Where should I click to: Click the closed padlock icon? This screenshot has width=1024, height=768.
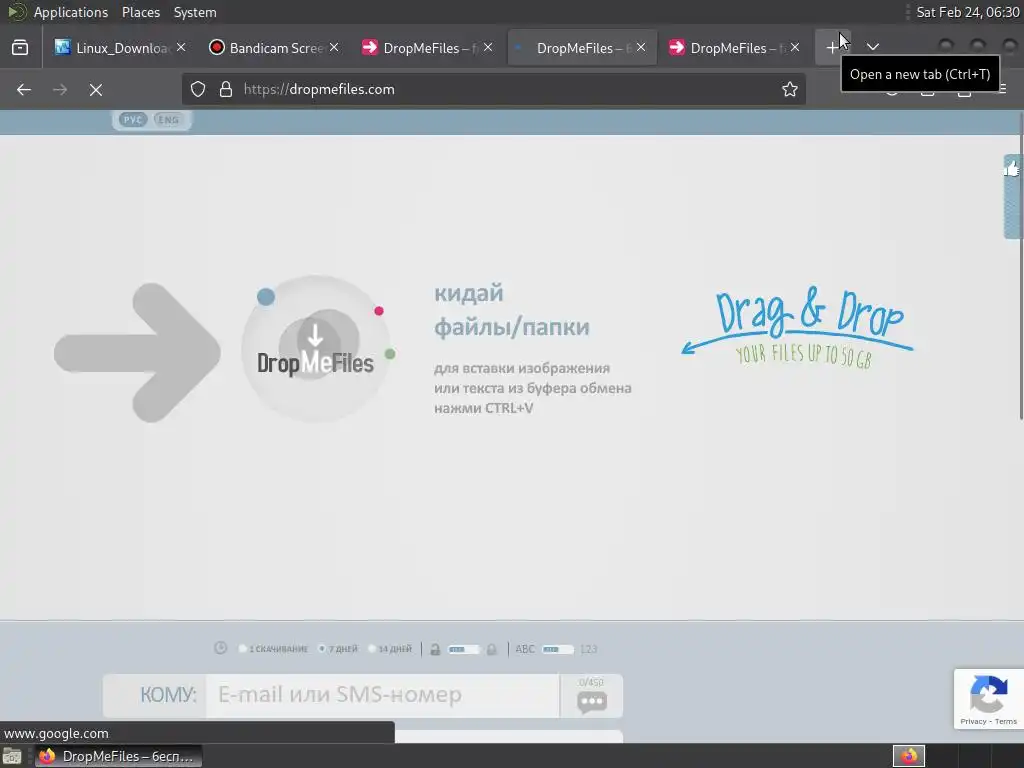tap(491, 649)
